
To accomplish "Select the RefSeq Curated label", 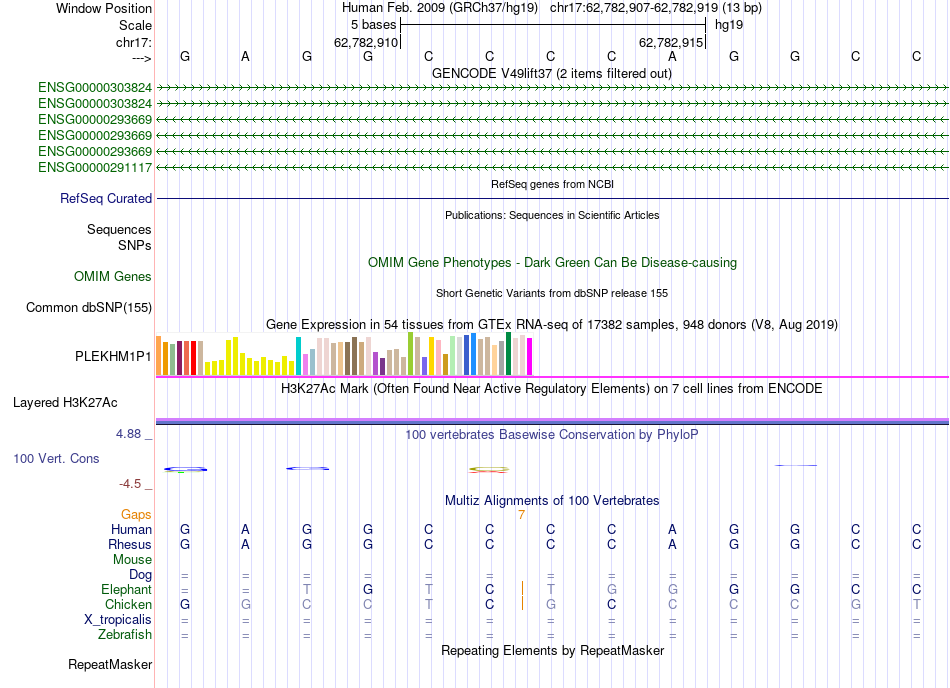I will pyautogui.click(x=106, y=199).
